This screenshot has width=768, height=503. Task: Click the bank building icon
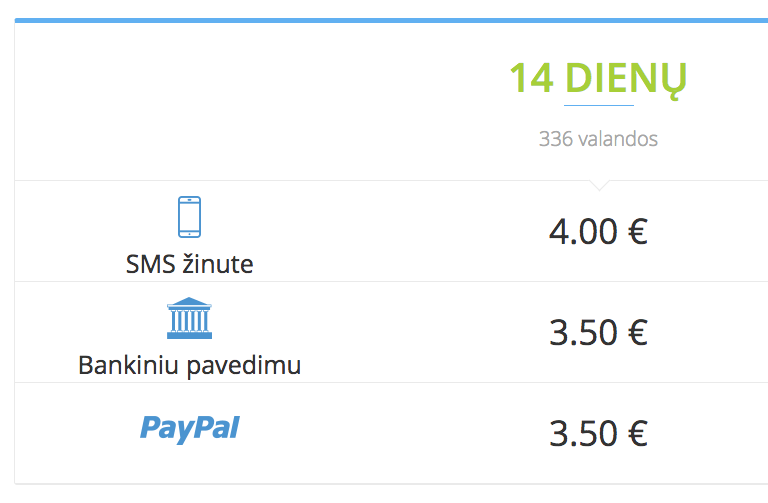189,318
